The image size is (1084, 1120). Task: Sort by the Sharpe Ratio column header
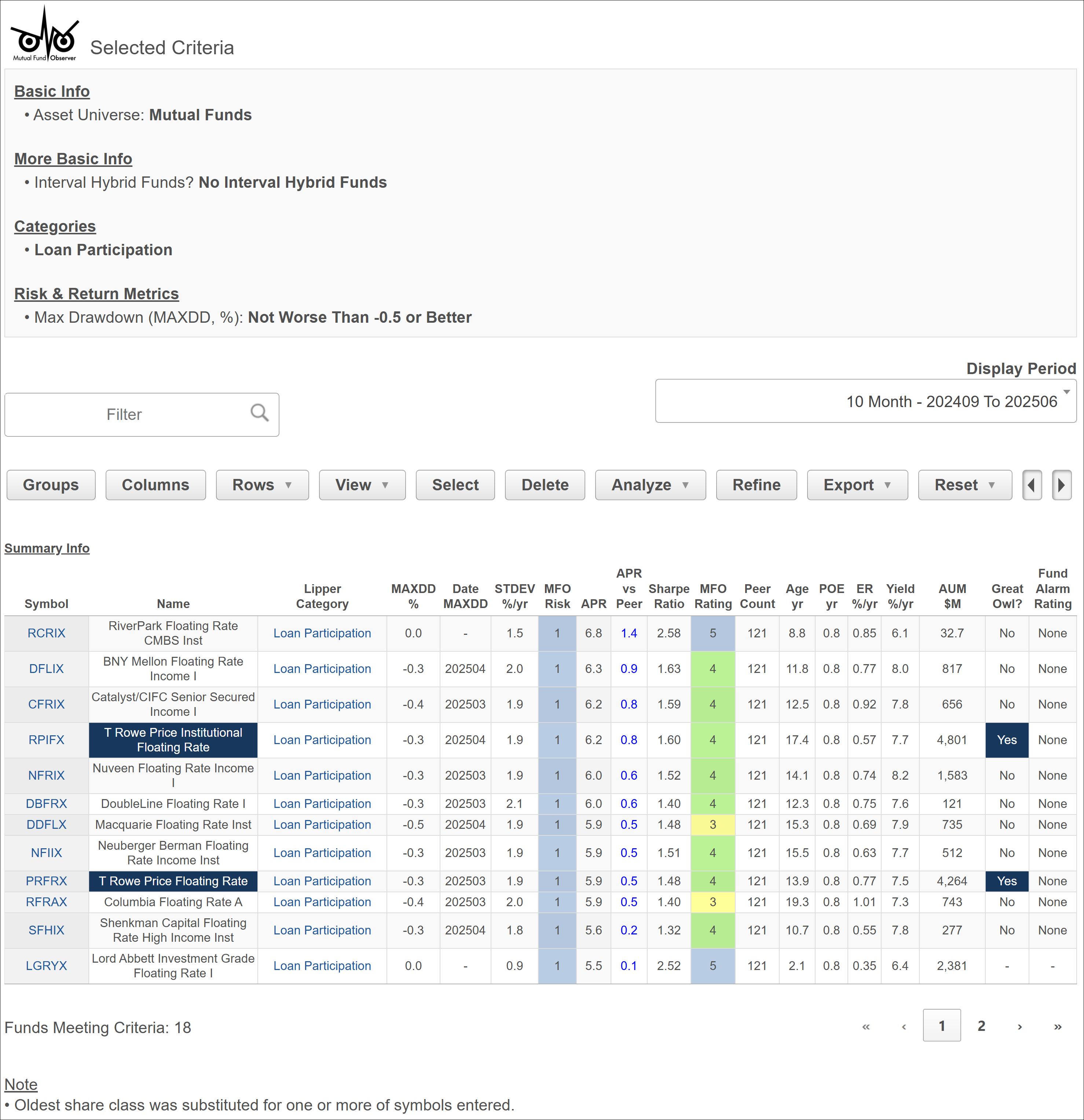[x=669, y=597]
